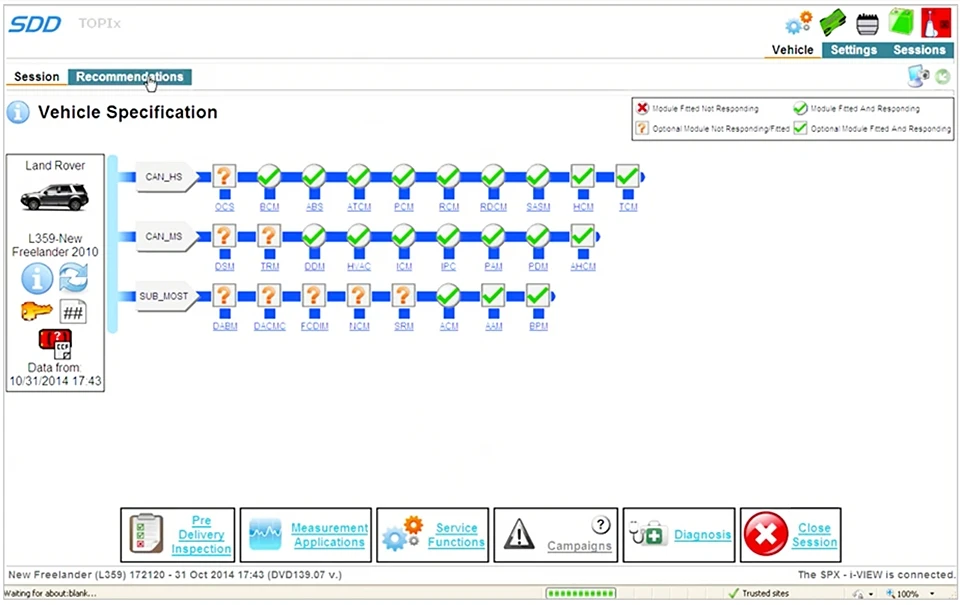Click the orange key icon
This screenshot has width=960, height=605.
pos(37,312)
